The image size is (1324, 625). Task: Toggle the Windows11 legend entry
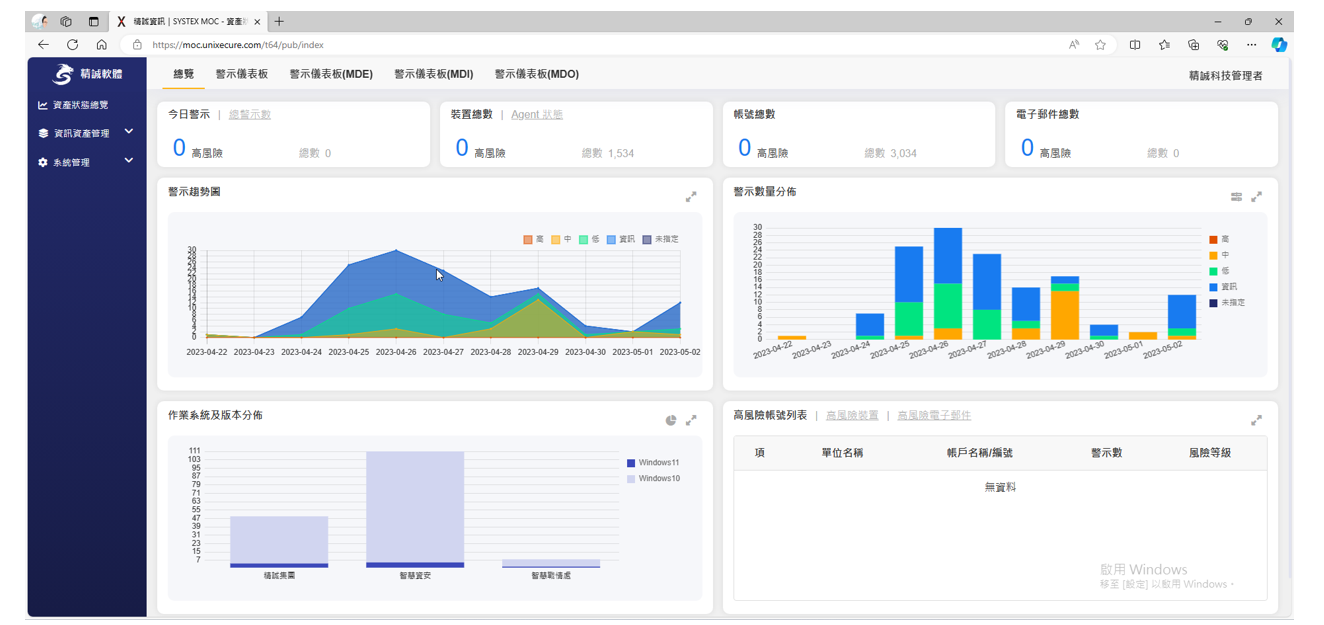click(x=653, y=463)
